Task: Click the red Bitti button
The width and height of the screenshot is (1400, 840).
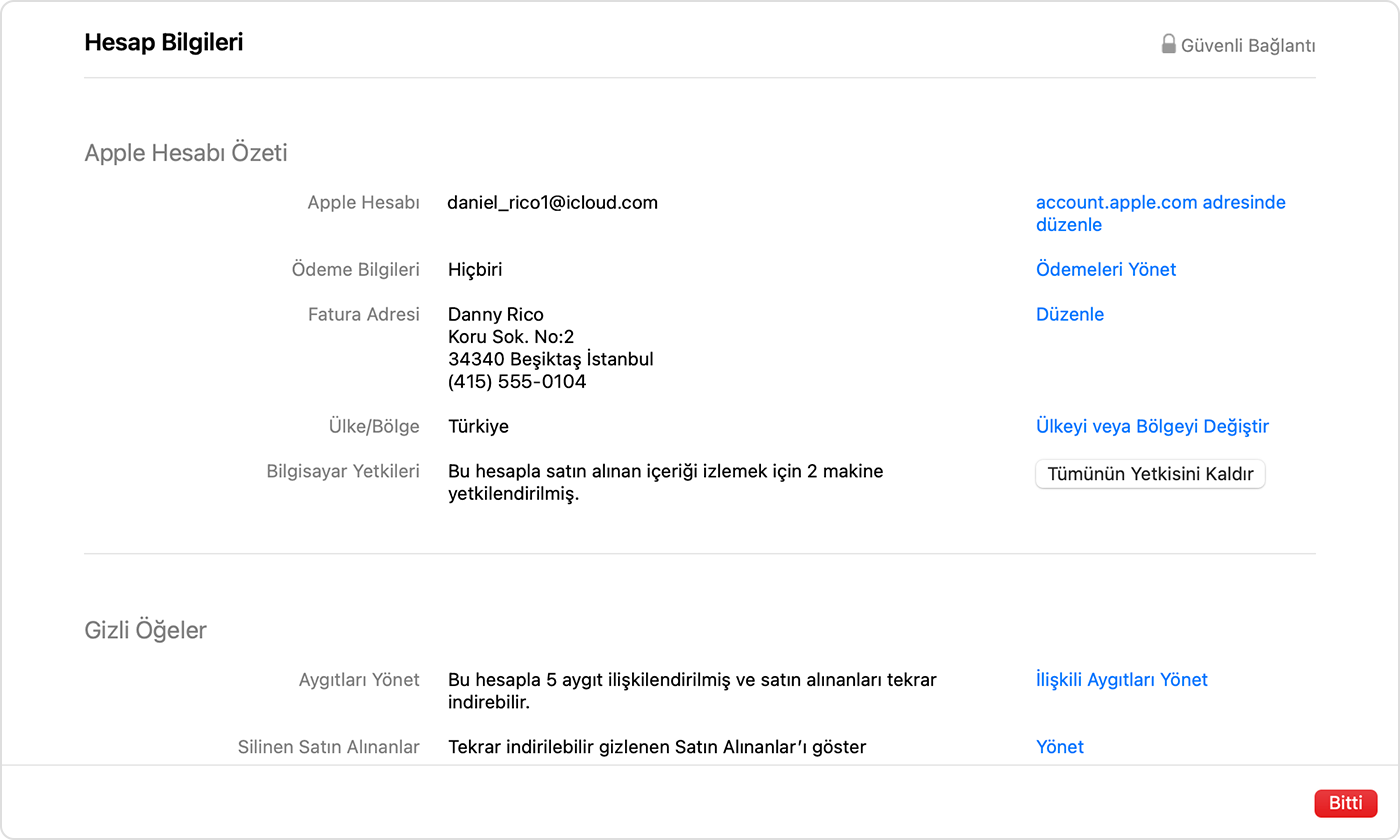Action: (1345, 803)
